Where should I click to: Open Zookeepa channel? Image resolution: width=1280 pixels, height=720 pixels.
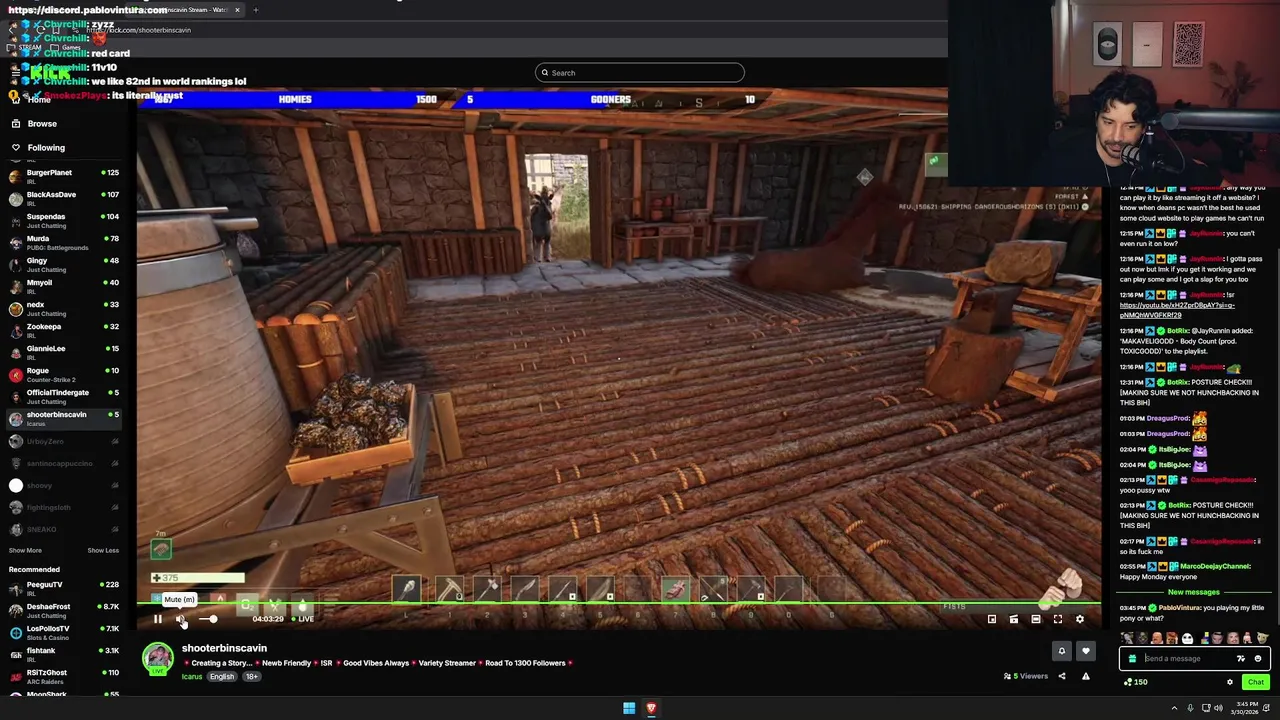62,330
